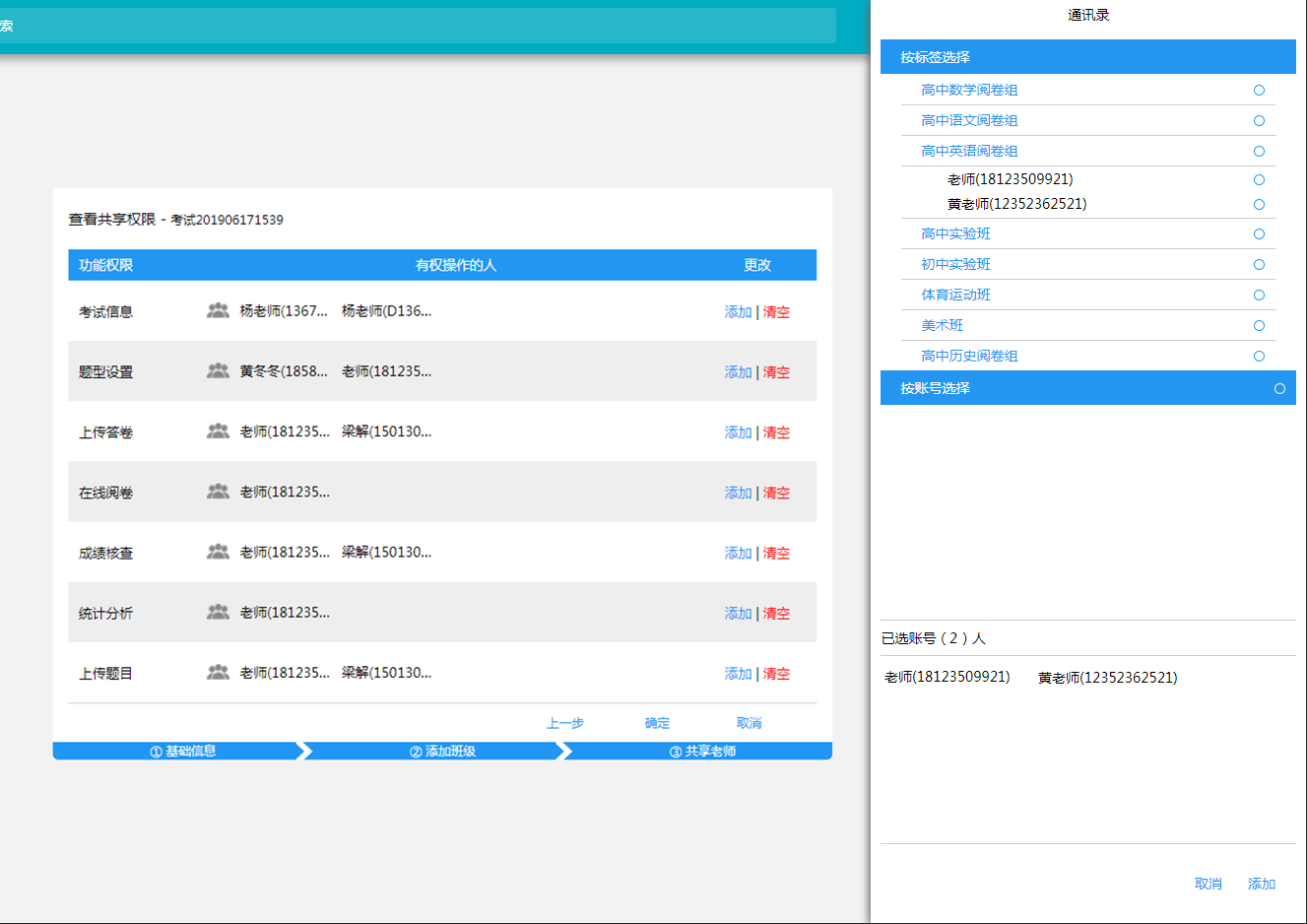
Task: Select the 高中数学阅卷组 radio button
Action: [1259, 90]
